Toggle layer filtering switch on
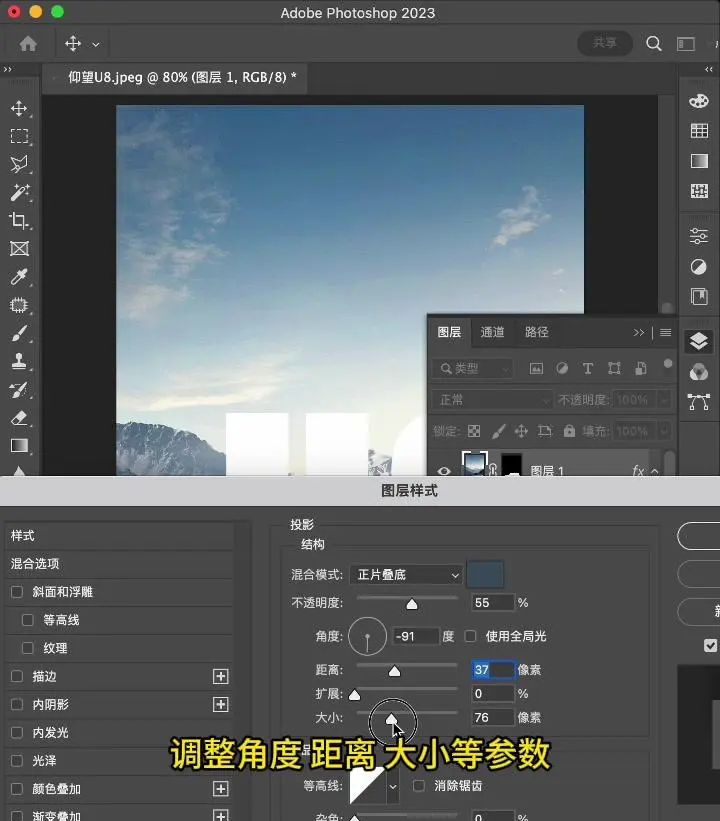 point(668,363)
